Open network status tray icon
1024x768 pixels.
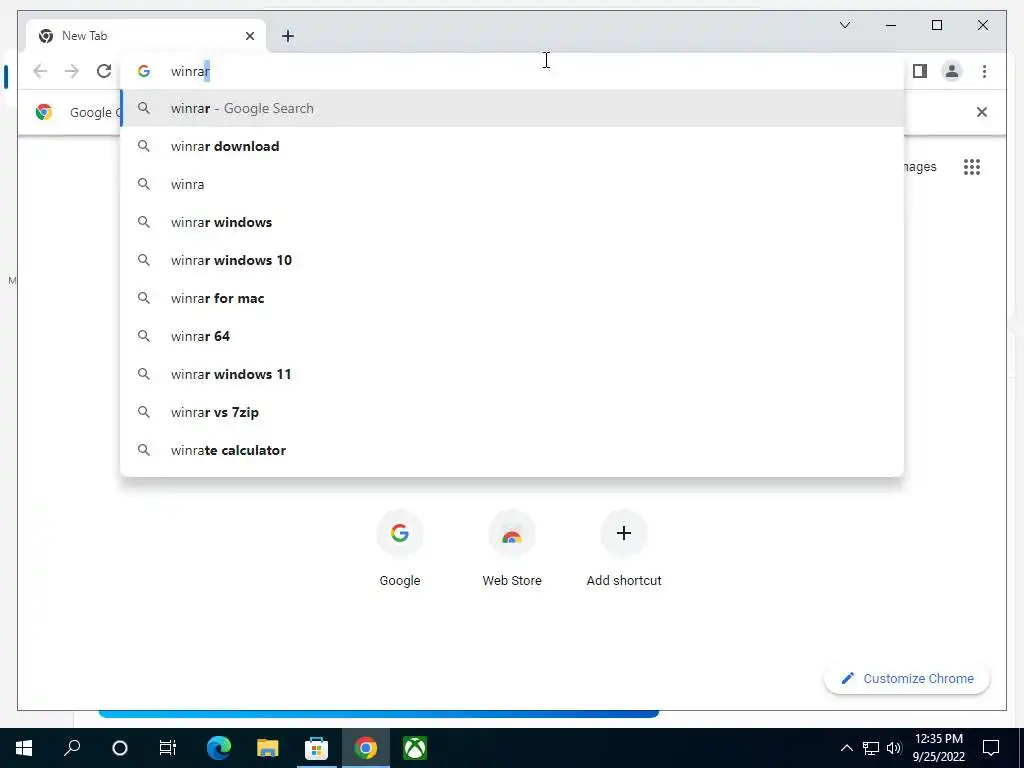[x=871, y=748]
